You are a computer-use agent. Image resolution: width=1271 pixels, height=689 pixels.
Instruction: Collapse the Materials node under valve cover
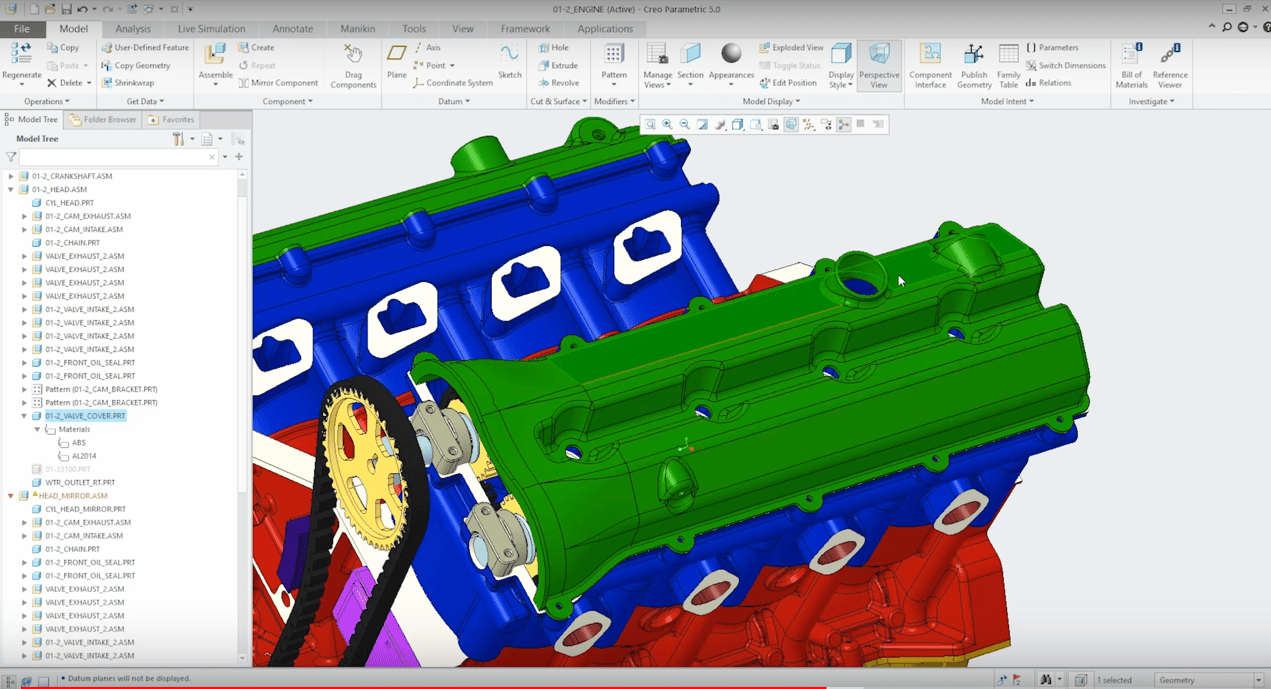pyautogui.click(x=37, y=428)
